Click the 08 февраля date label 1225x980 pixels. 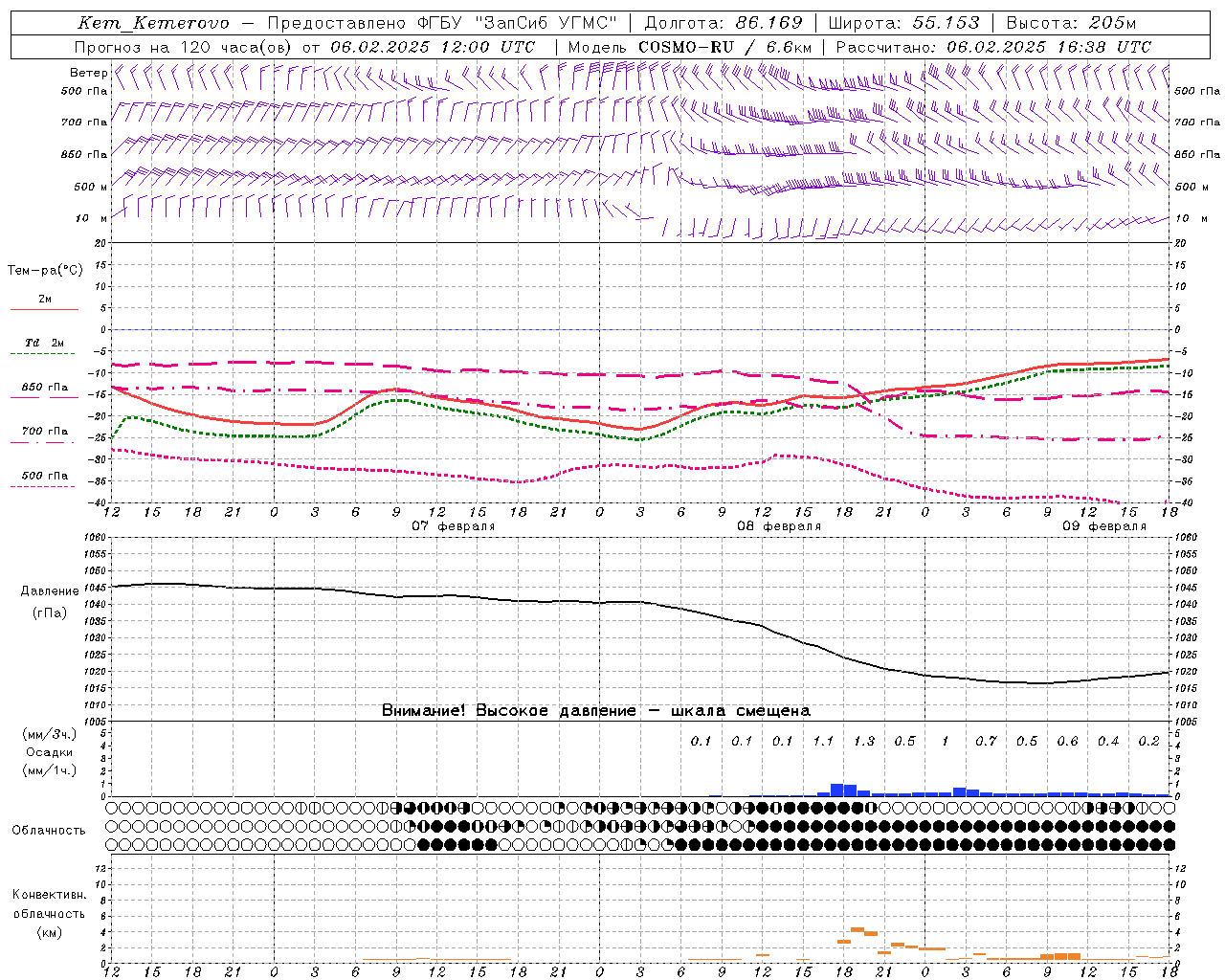(779, 526)
